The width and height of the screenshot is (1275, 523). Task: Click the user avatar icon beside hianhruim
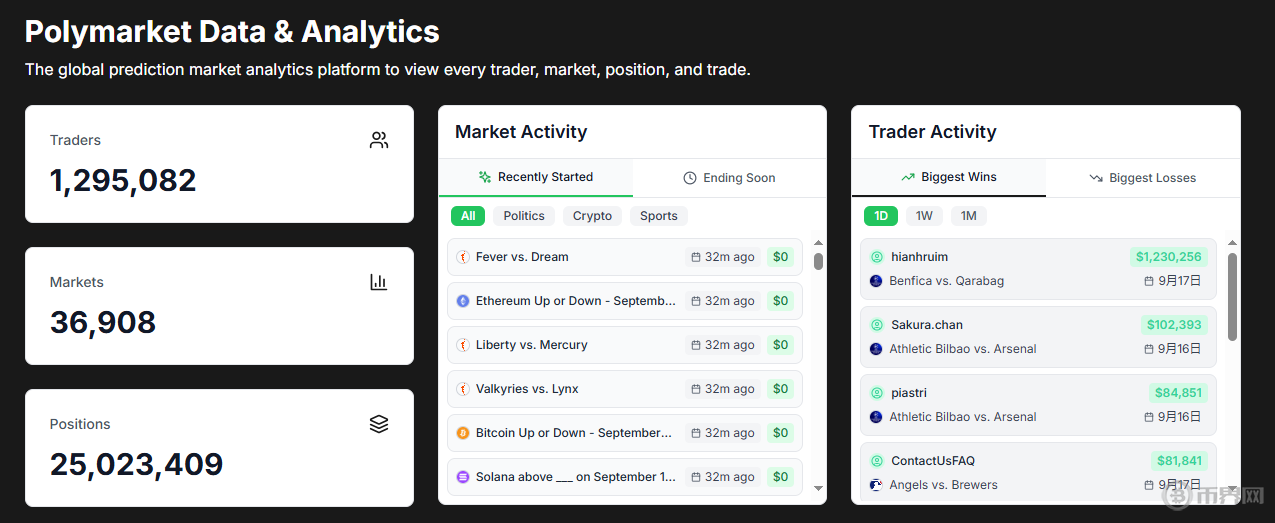(877, 257)
